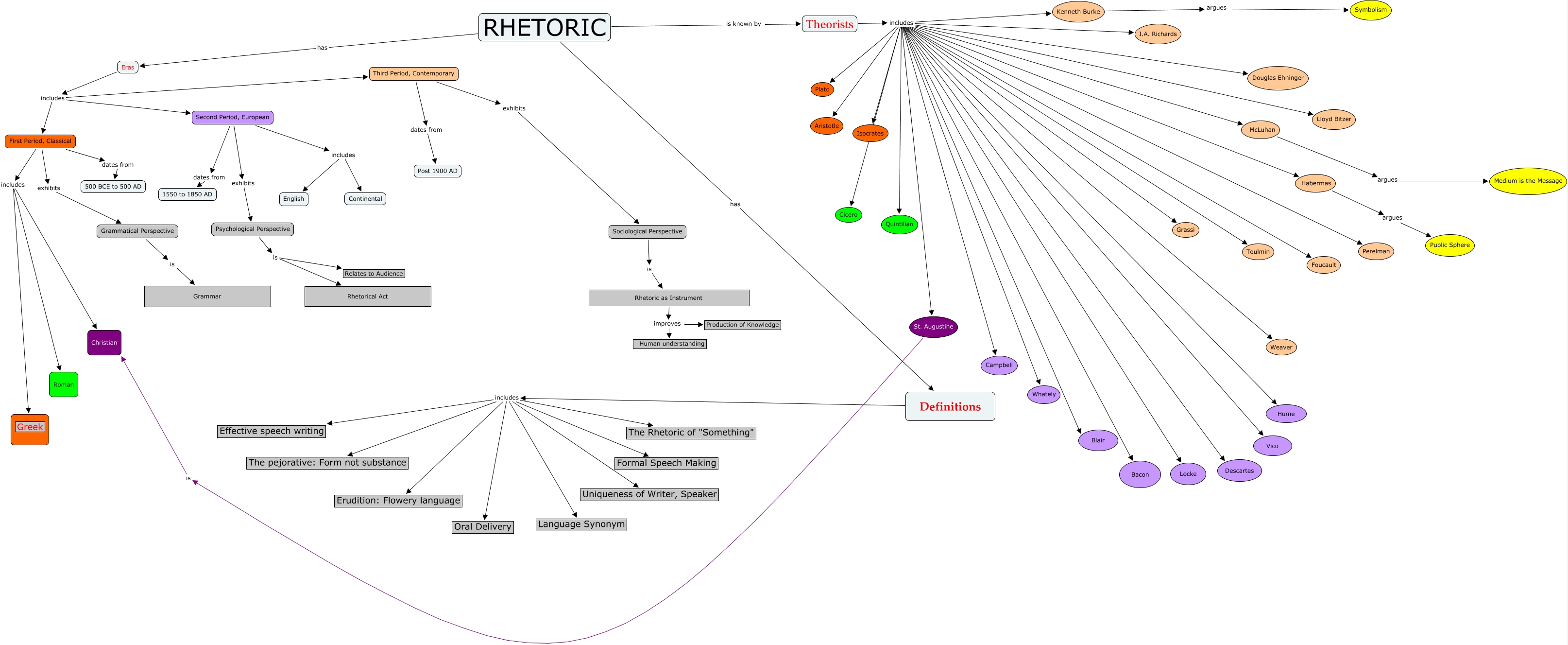Click the Formal Speech Making box
Viewport: 1568px width, 645px height.
tap(666, 464)
